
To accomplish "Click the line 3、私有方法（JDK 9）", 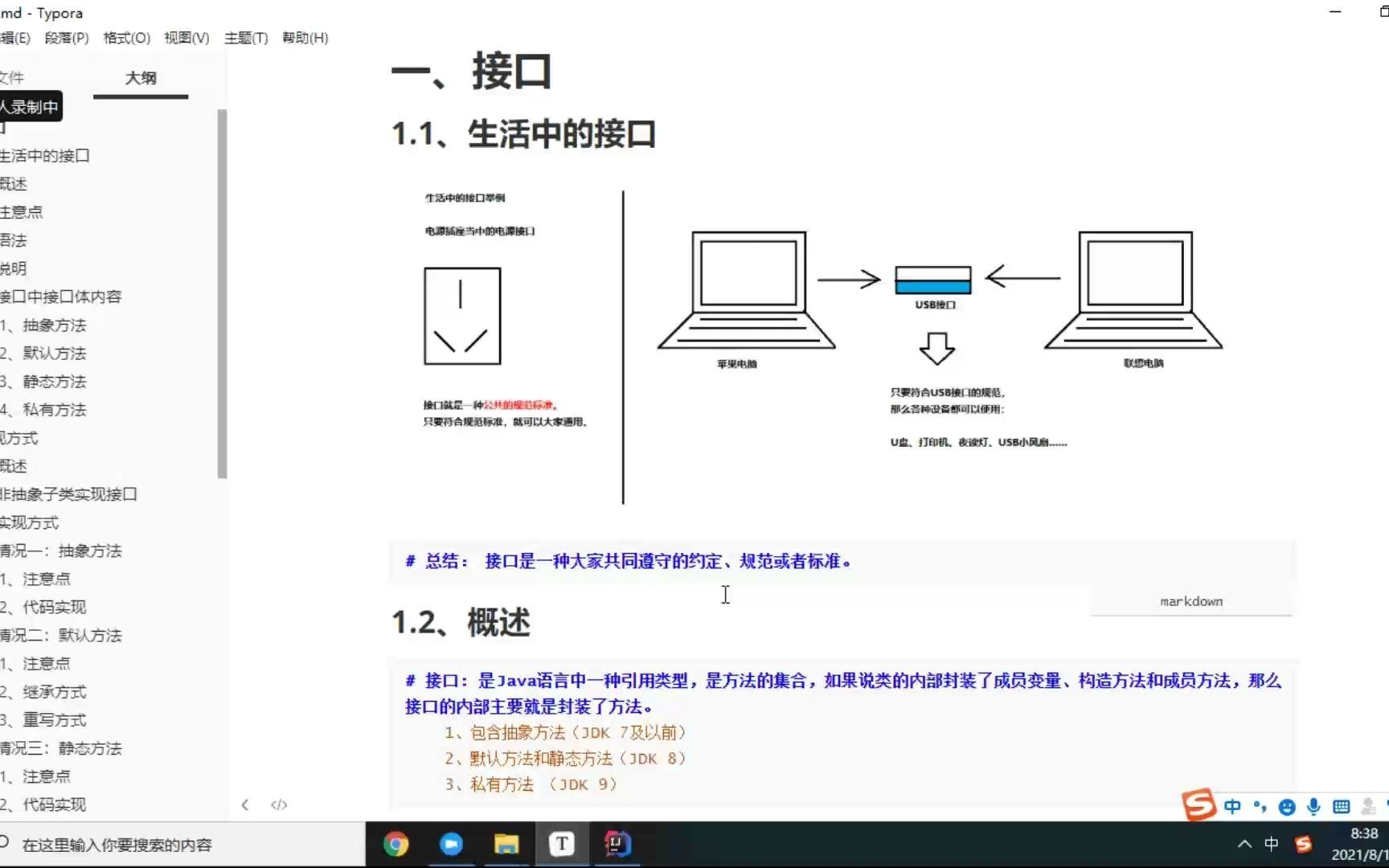I will [531, 784].
